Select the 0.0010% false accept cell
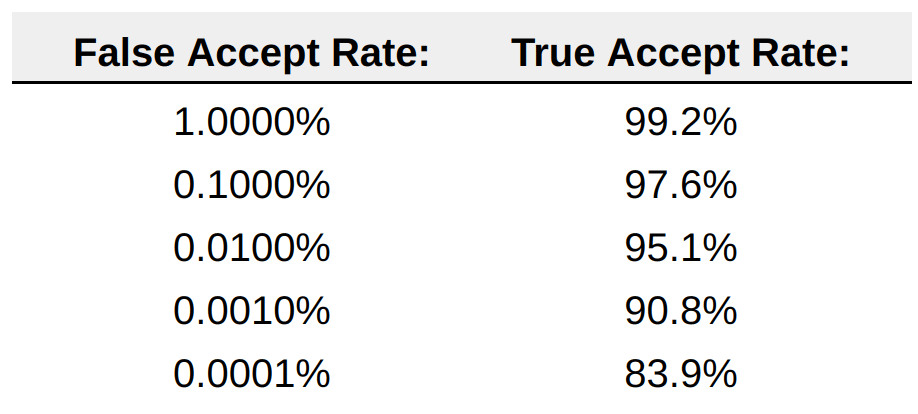Viewport: 918px width, 414px height. click(x=251, y=311)
